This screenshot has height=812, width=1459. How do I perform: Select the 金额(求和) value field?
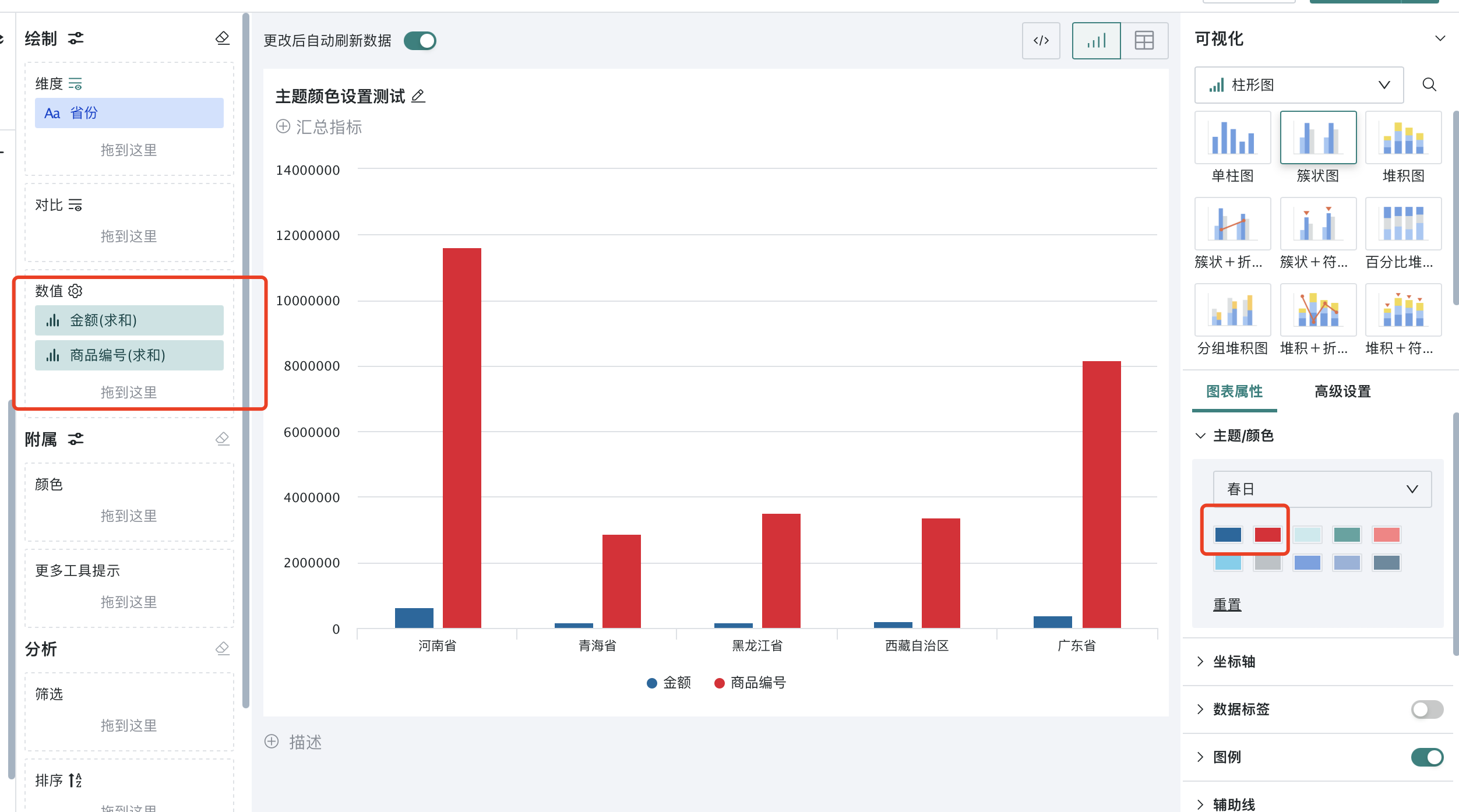pyautogui.click(x=129, y=320)
